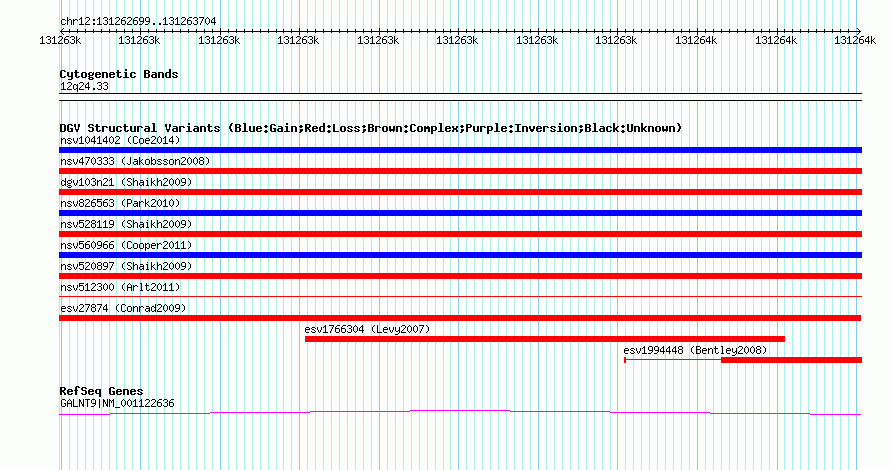
Task: Open variant label esv1766304 (Levy2007)
Action: click(367, 329)
